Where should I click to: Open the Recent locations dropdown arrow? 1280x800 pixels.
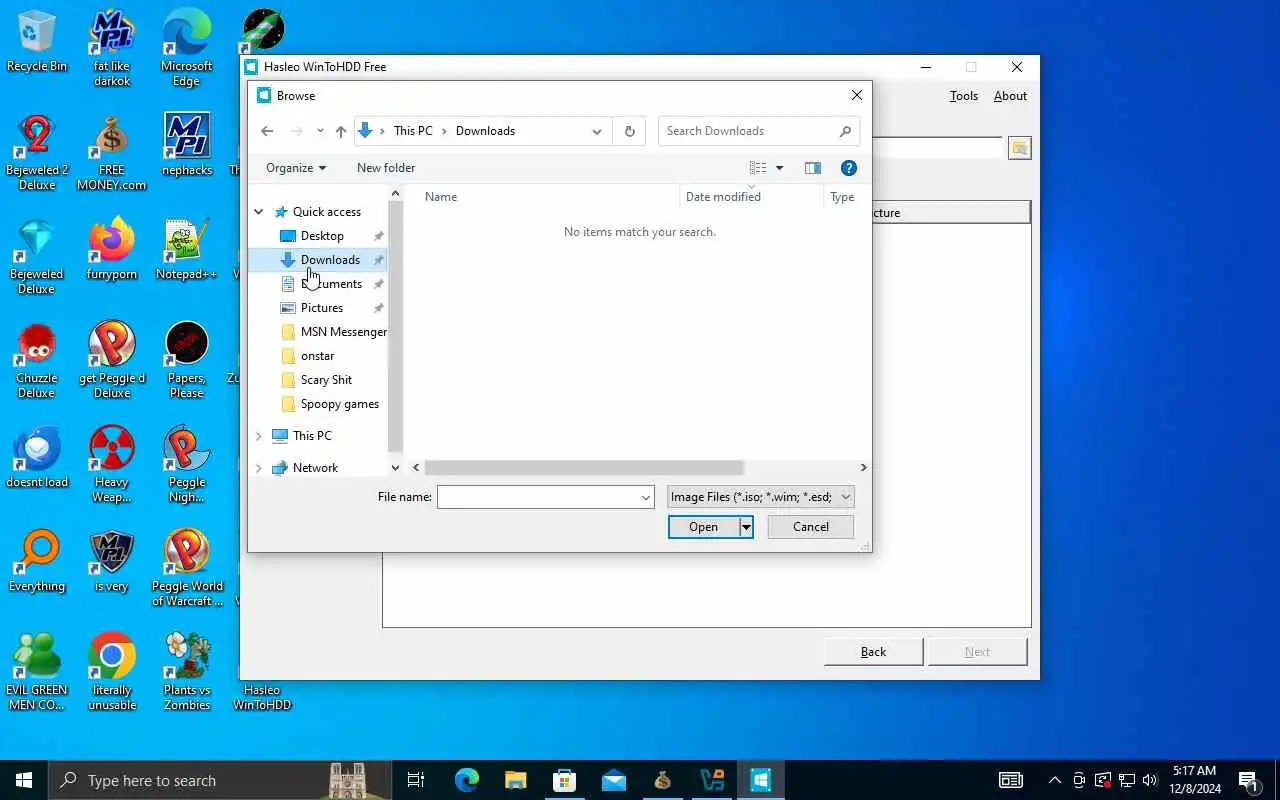[320, 131]
